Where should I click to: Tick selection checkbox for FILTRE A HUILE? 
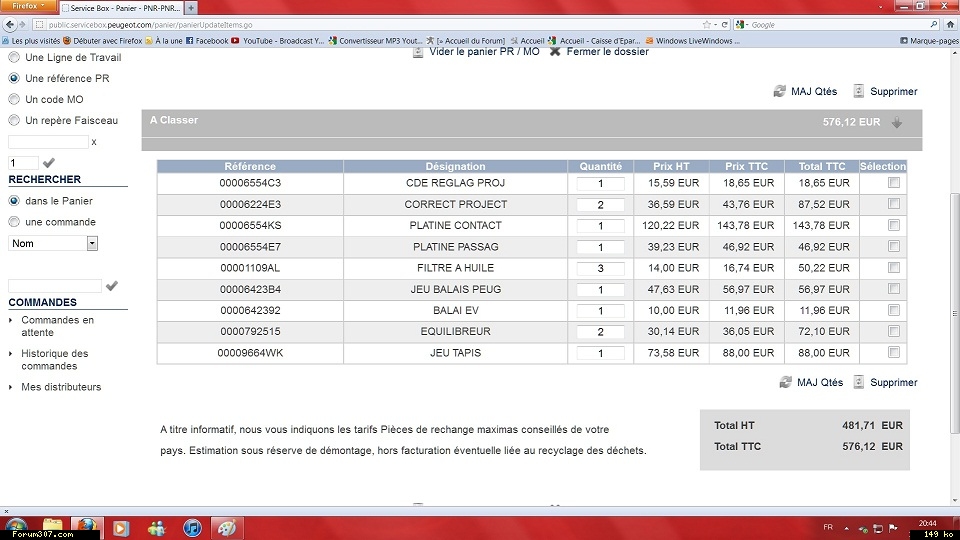(x=894, y=268)
